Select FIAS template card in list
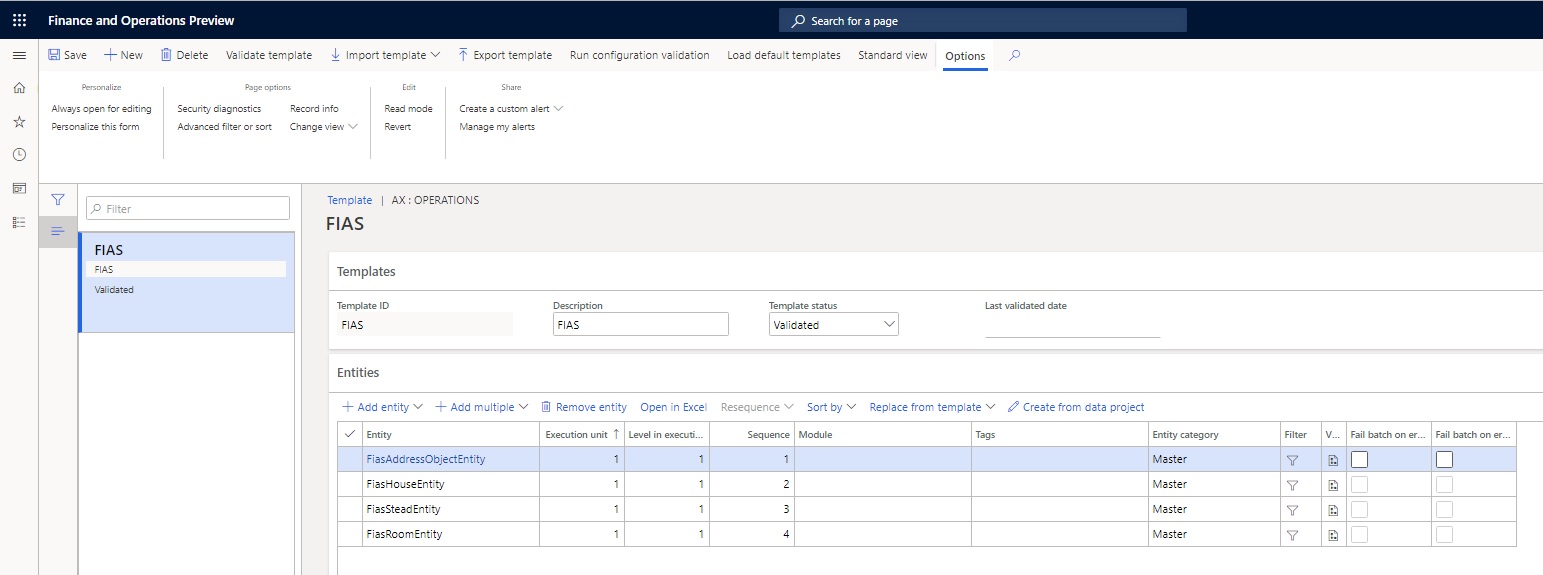Image resolution: width=1543 pixels, height=575 pixels. pos(186,283)
